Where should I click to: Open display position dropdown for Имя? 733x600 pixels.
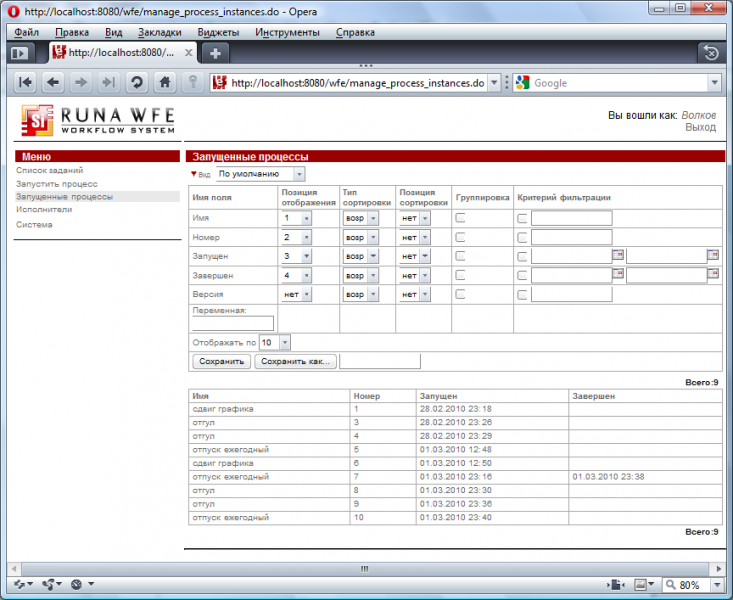point(296,218)
